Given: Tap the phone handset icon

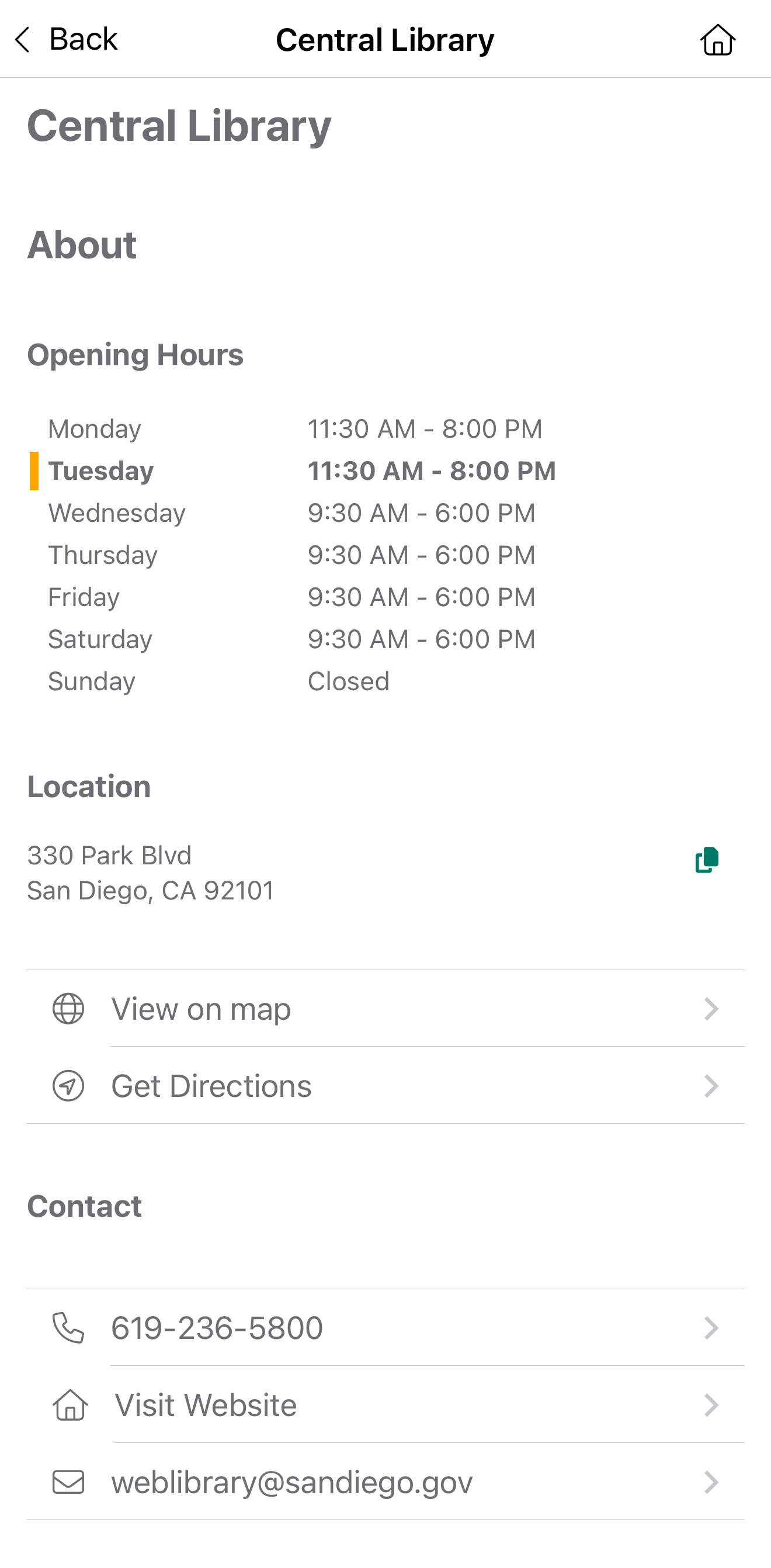Looking at the screenshot, I should tap(68, 1328).
